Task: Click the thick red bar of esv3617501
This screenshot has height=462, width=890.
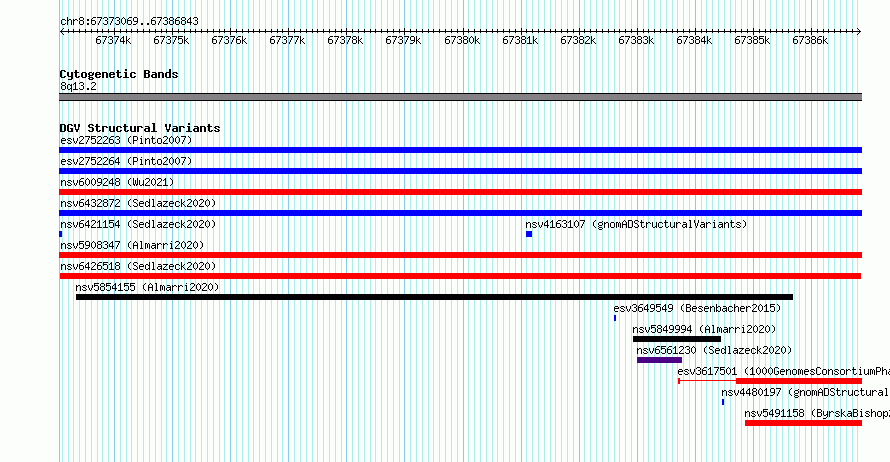Action: 799,381
